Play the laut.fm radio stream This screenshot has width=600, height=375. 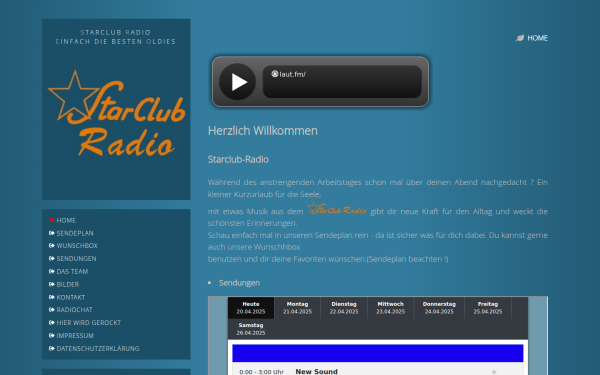tap(237, 82)
